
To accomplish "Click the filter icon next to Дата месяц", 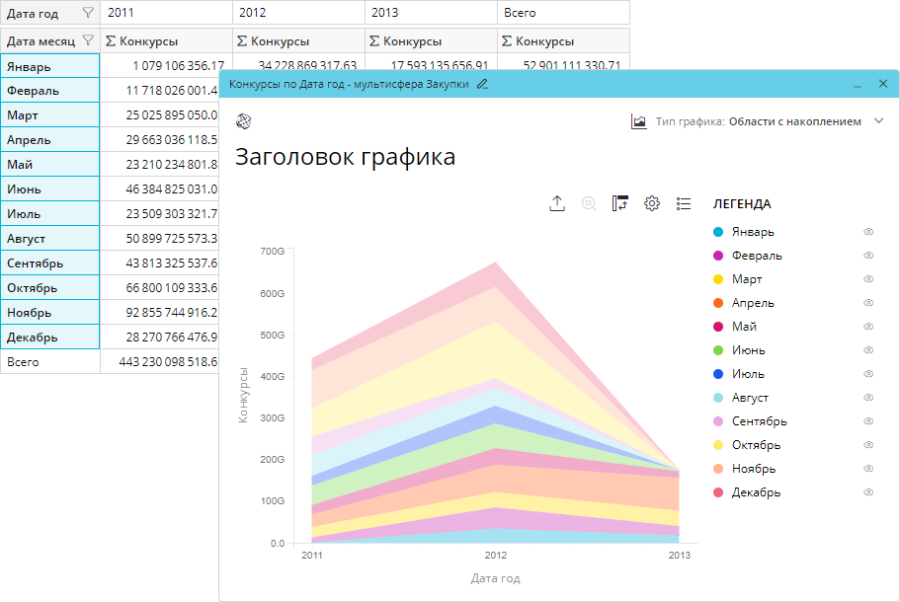I will click(88, 41).
